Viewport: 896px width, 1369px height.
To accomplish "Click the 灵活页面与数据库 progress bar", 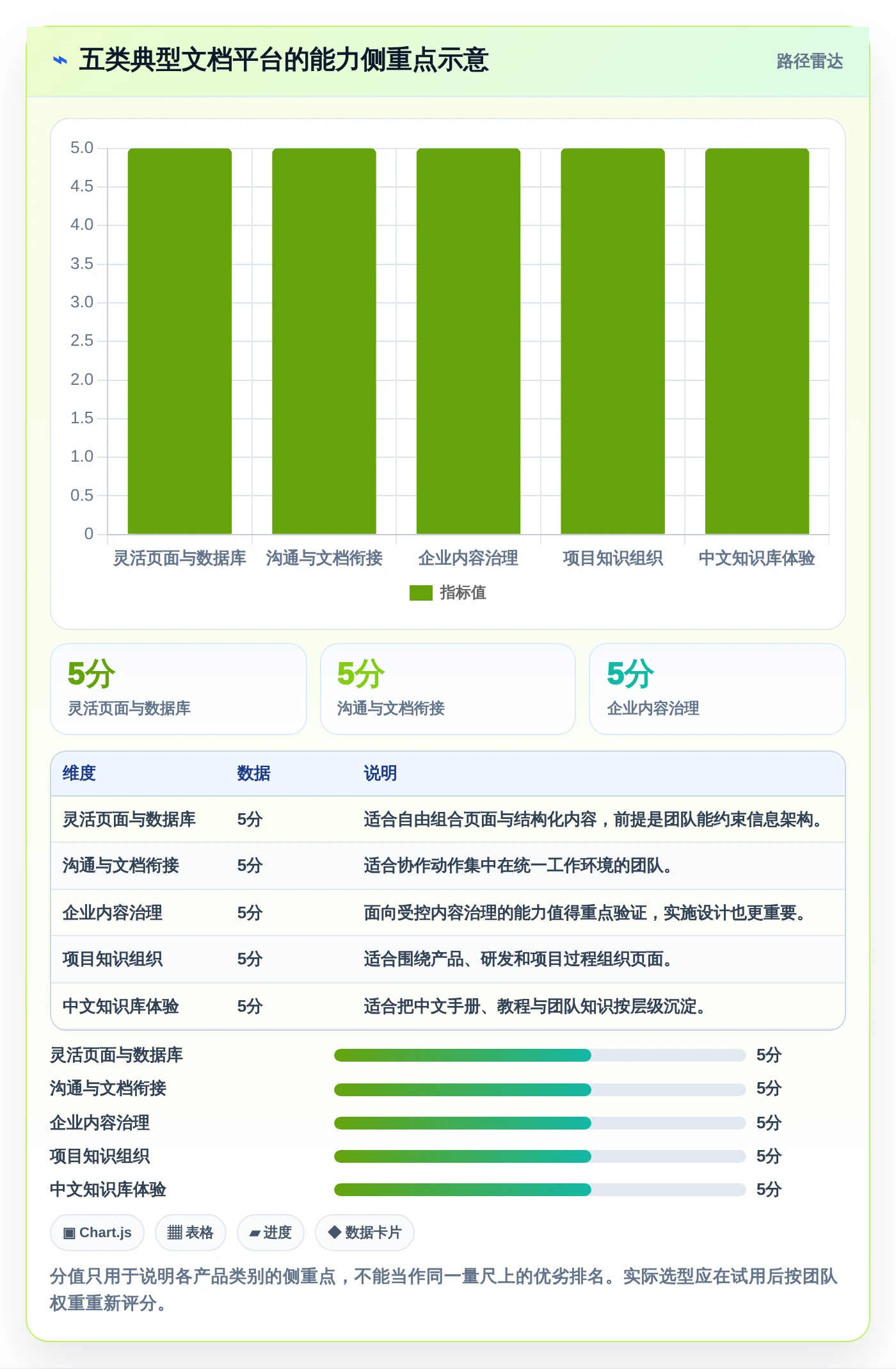I will [x=540, y=1055].
